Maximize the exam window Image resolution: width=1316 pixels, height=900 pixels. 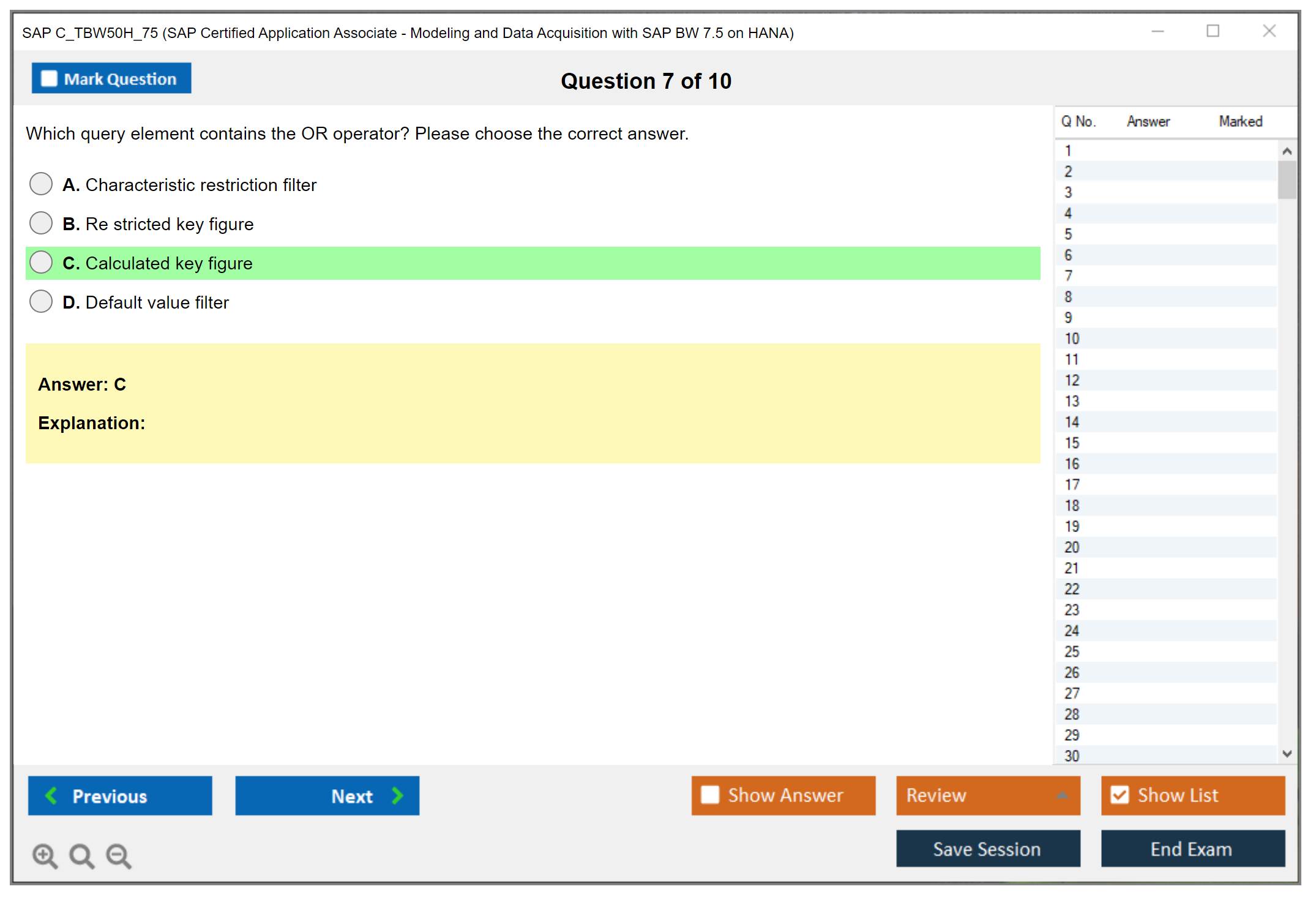tap(1213, 31)
